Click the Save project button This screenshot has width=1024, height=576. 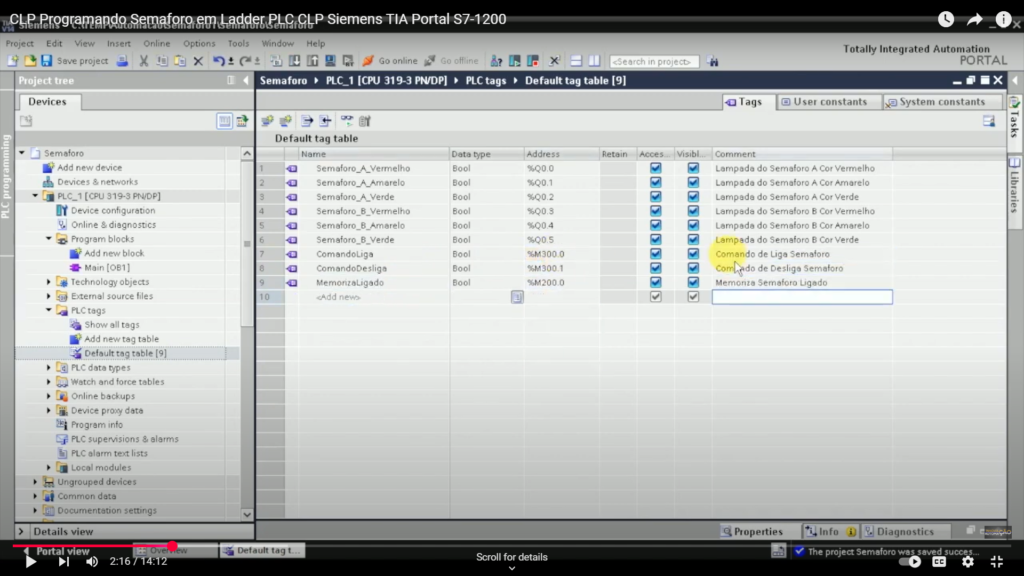click(74, 61)
